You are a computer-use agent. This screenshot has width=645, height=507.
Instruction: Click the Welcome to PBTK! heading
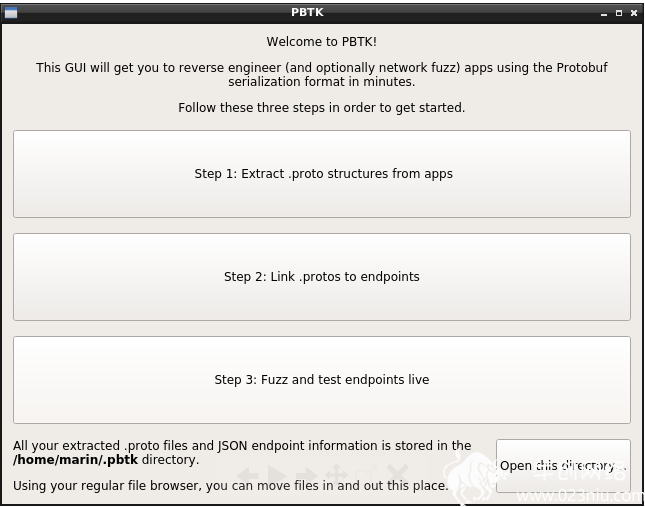click(x=322, y=42)
